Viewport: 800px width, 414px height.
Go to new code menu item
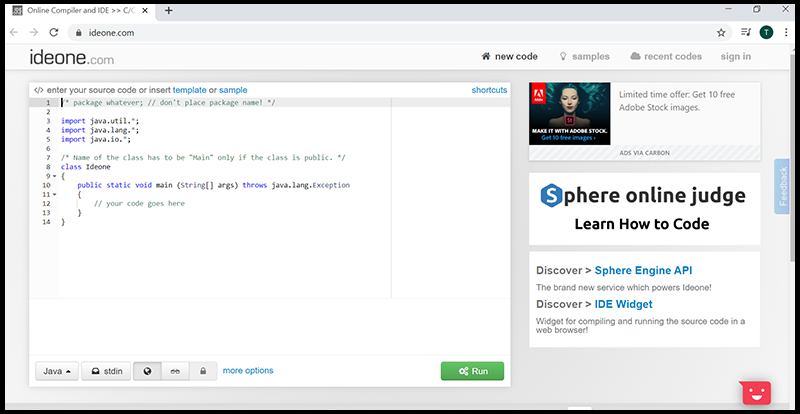click(510, 57)
